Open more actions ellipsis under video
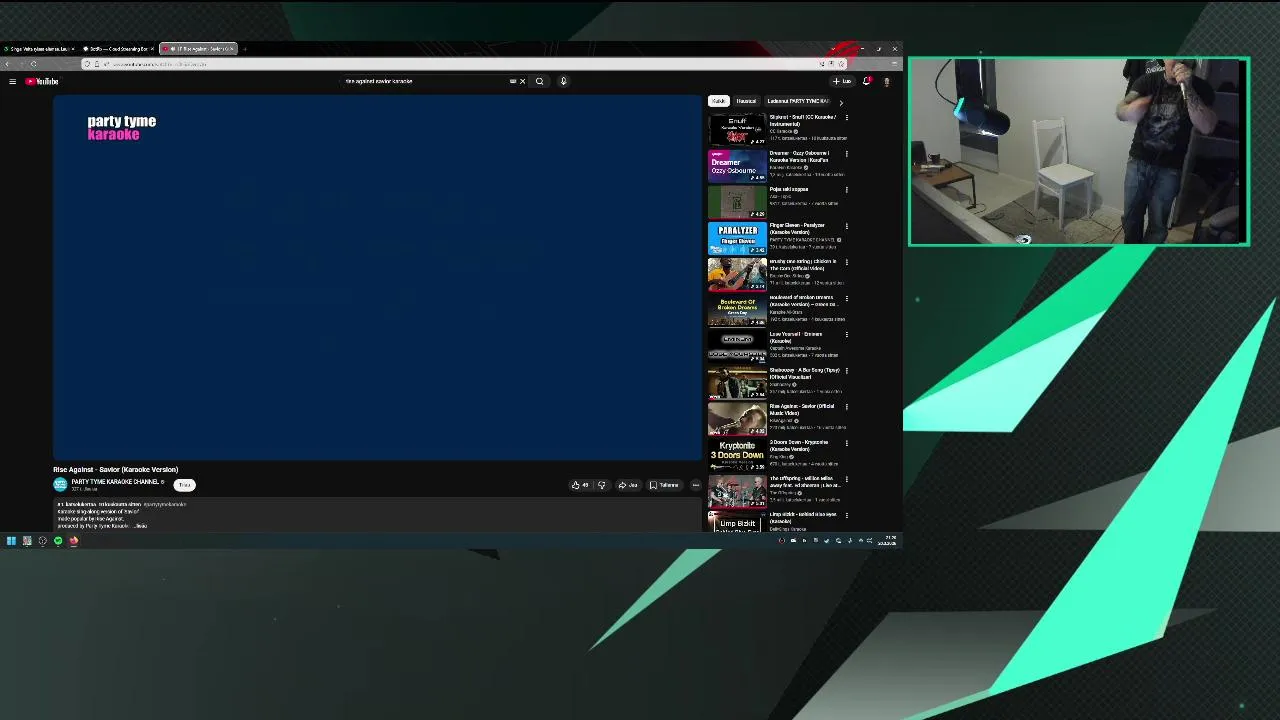 [x=696, y=485]
